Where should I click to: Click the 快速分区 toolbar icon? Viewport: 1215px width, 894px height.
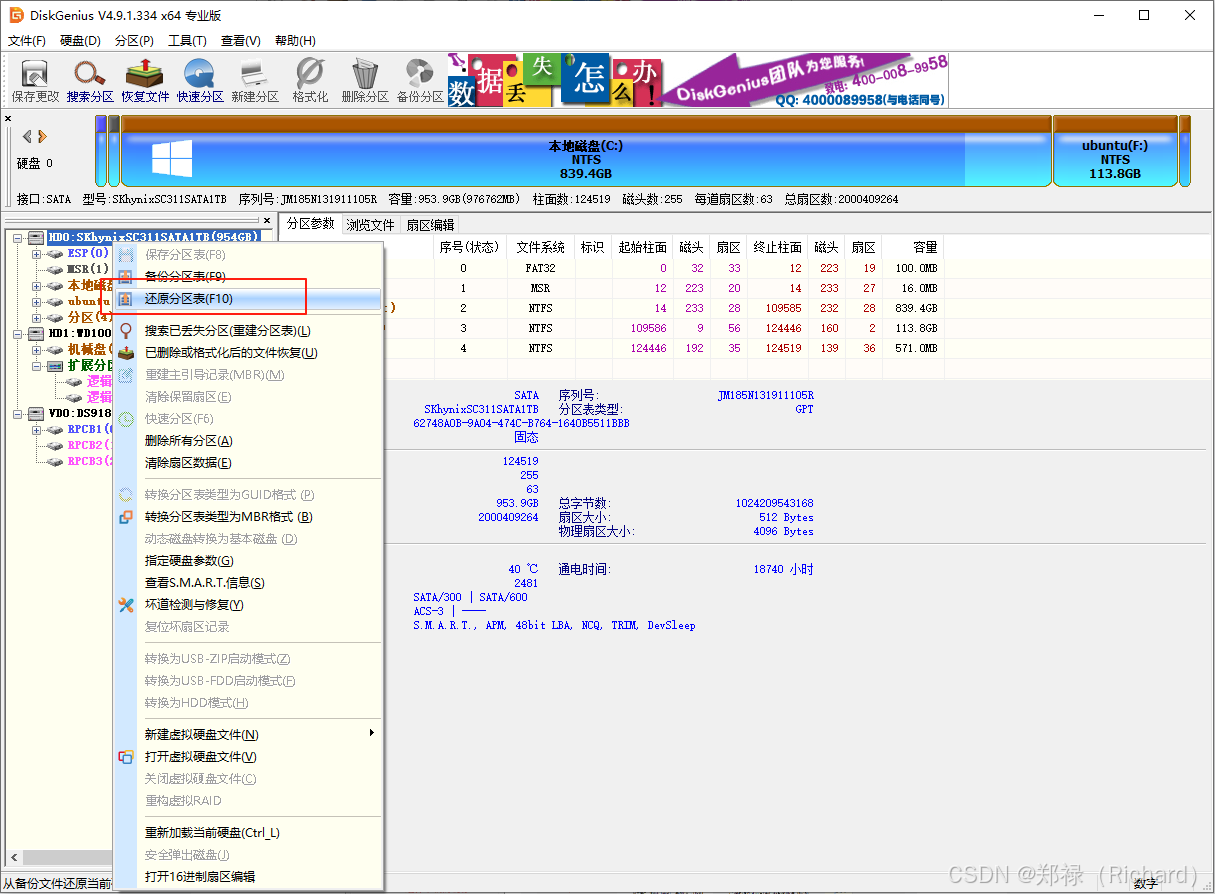[x=200, y=80]
